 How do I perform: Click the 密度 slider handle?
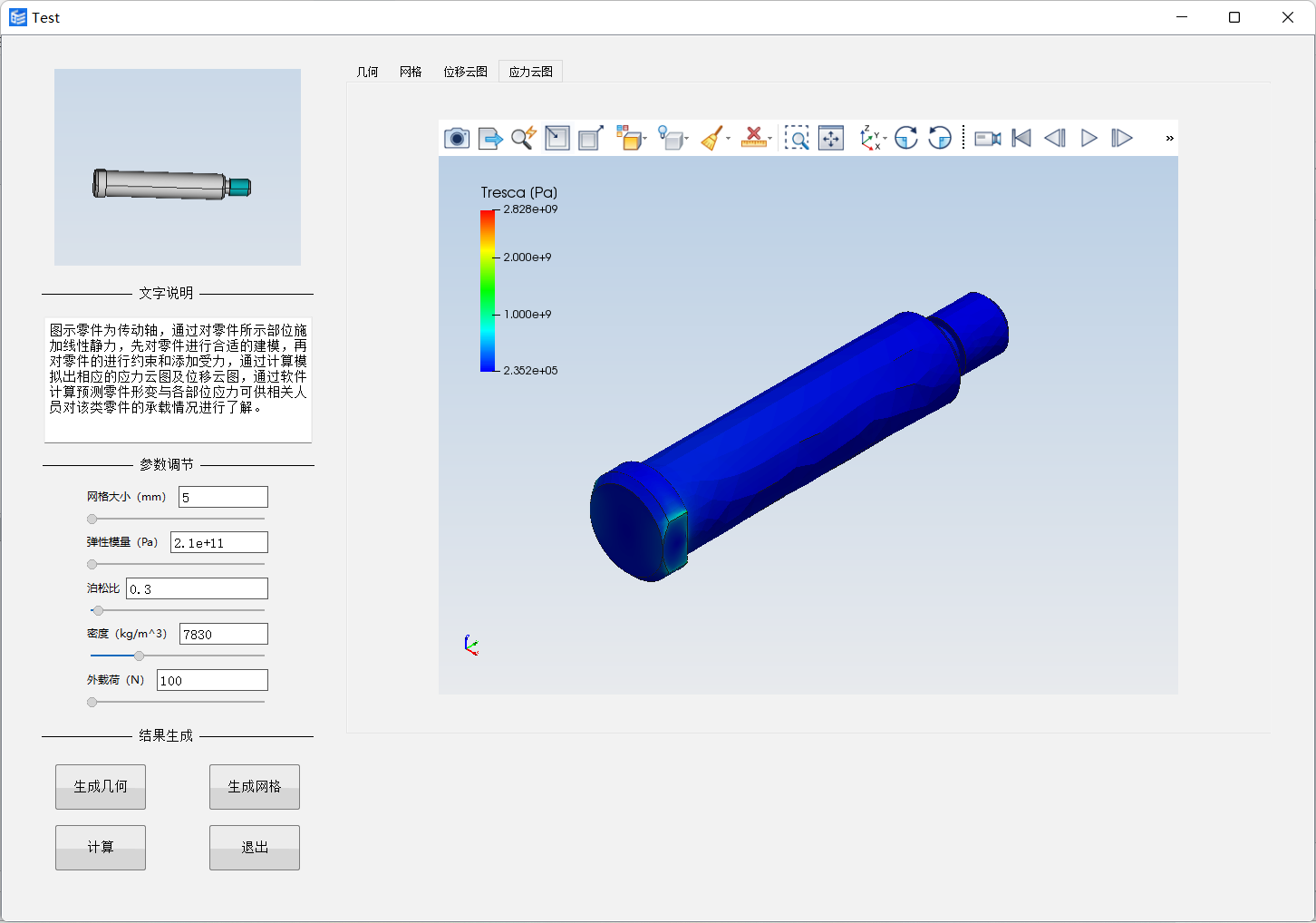[x=139, y=656]
